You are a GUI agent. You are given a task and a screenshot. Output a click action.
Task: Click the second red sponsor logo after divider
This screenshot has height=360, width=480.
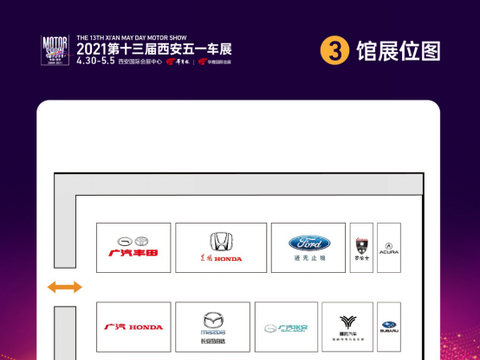click(x=214, y=62)
